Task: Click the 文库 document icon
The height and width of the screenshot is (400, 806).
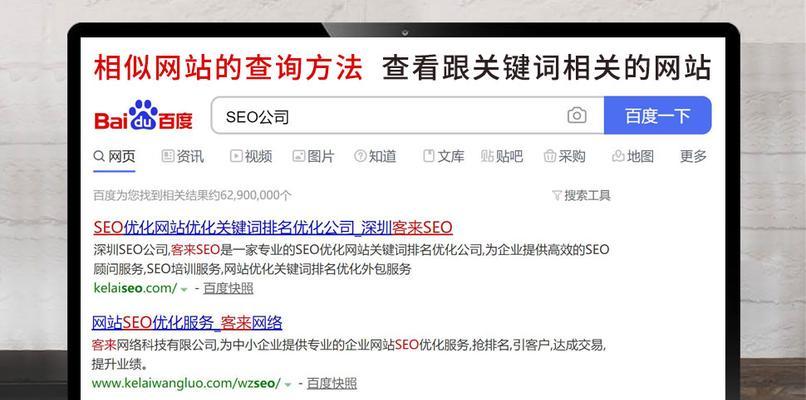Action: click(x=429, y=156)
